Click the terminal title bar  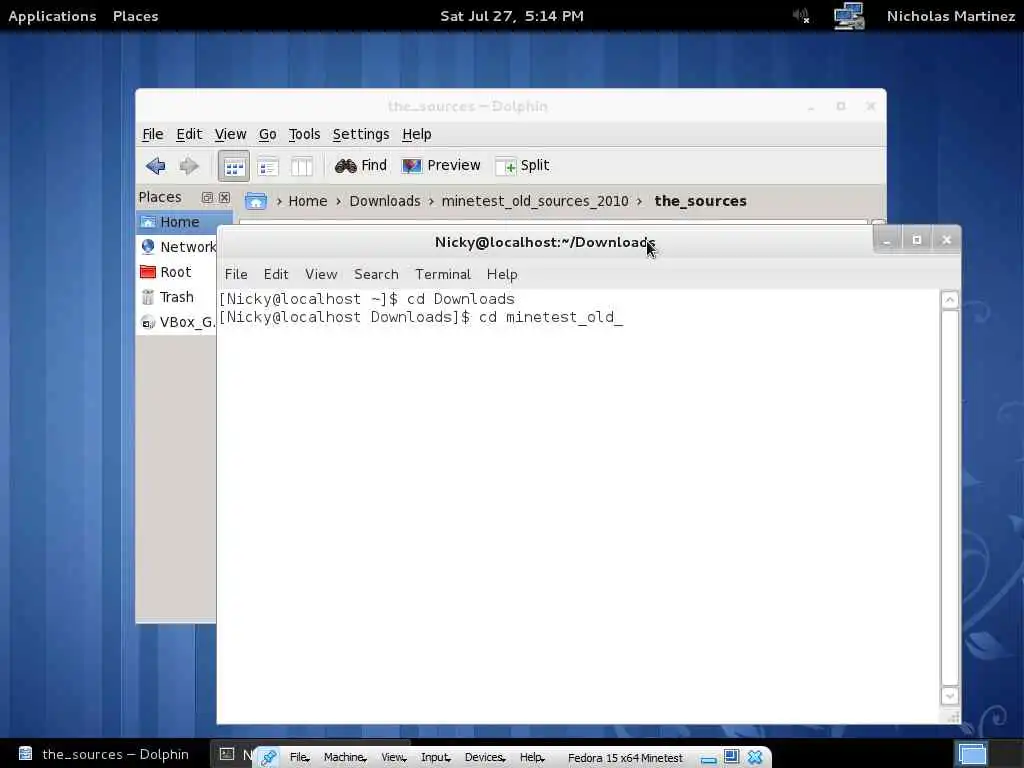[545, 242]
